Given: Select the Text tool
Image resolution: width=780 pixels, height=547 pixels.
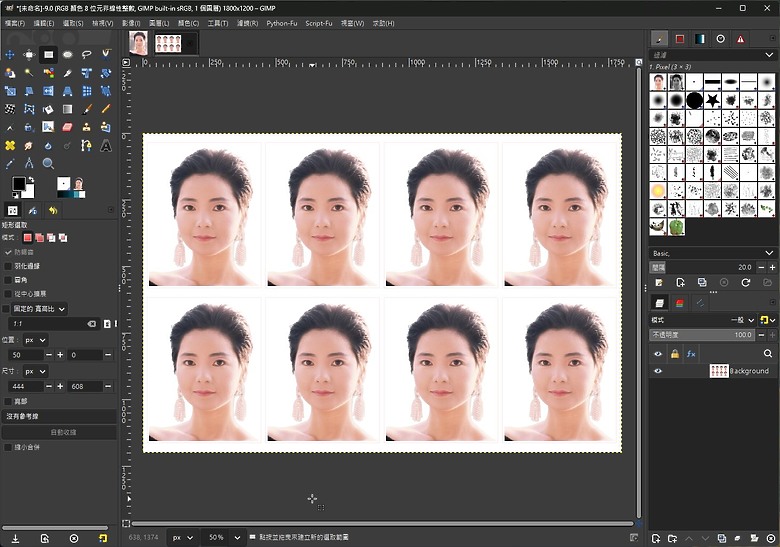Looking at the screenshot, I should tap(106, 146).
